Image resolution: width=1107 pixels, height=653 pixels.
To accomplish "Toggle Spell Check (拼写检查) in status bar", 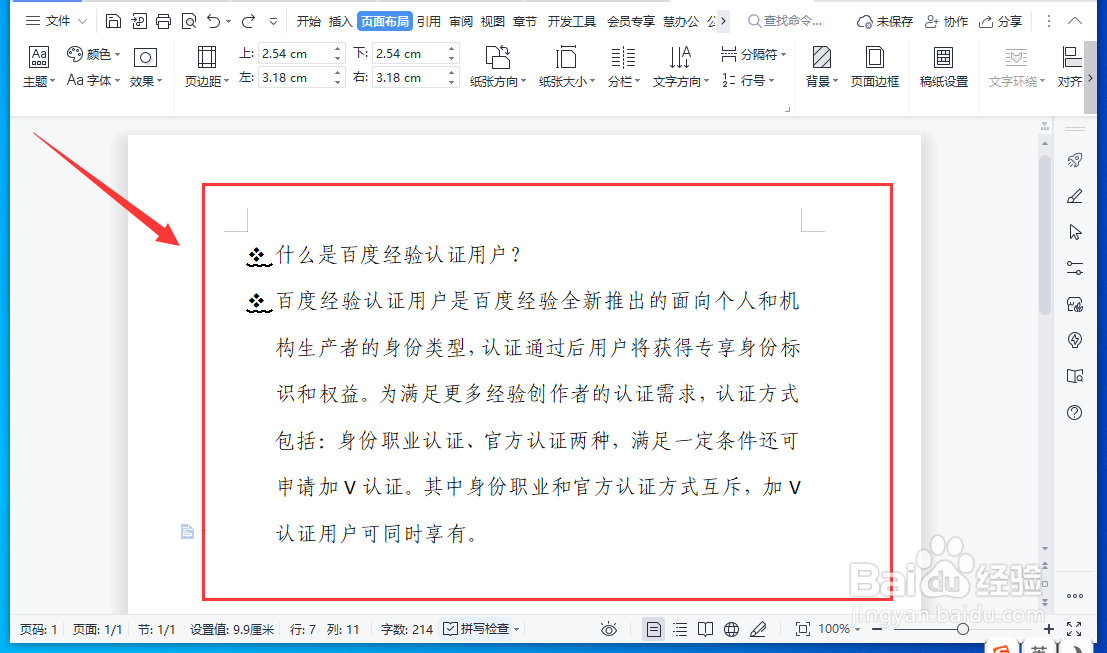I will pos(481,629).
